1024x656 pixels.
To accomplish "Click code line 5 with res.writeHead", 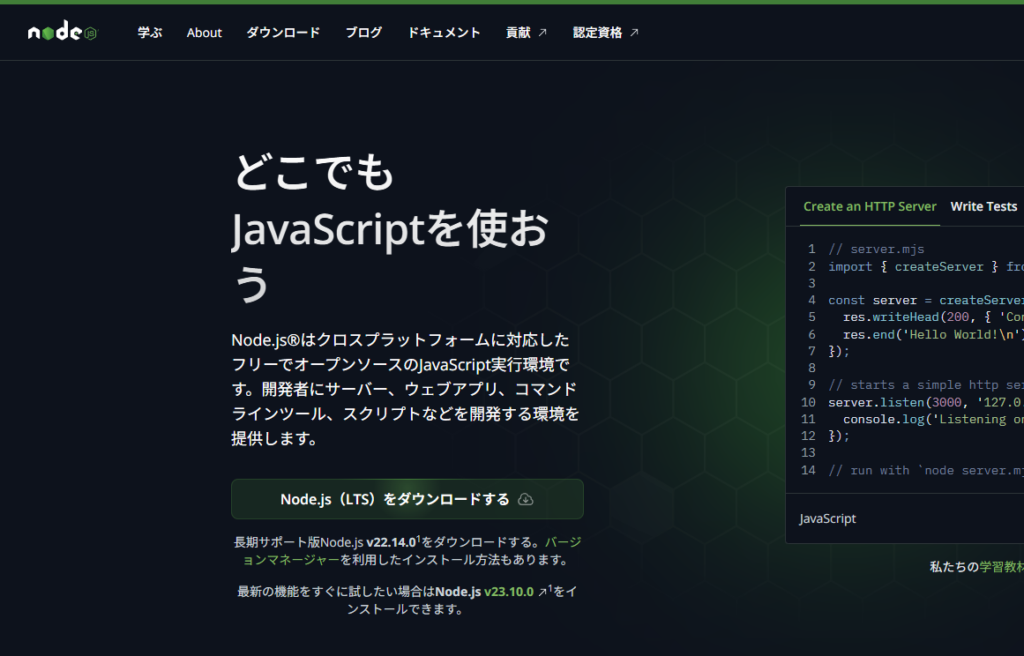I will (933, 317).
